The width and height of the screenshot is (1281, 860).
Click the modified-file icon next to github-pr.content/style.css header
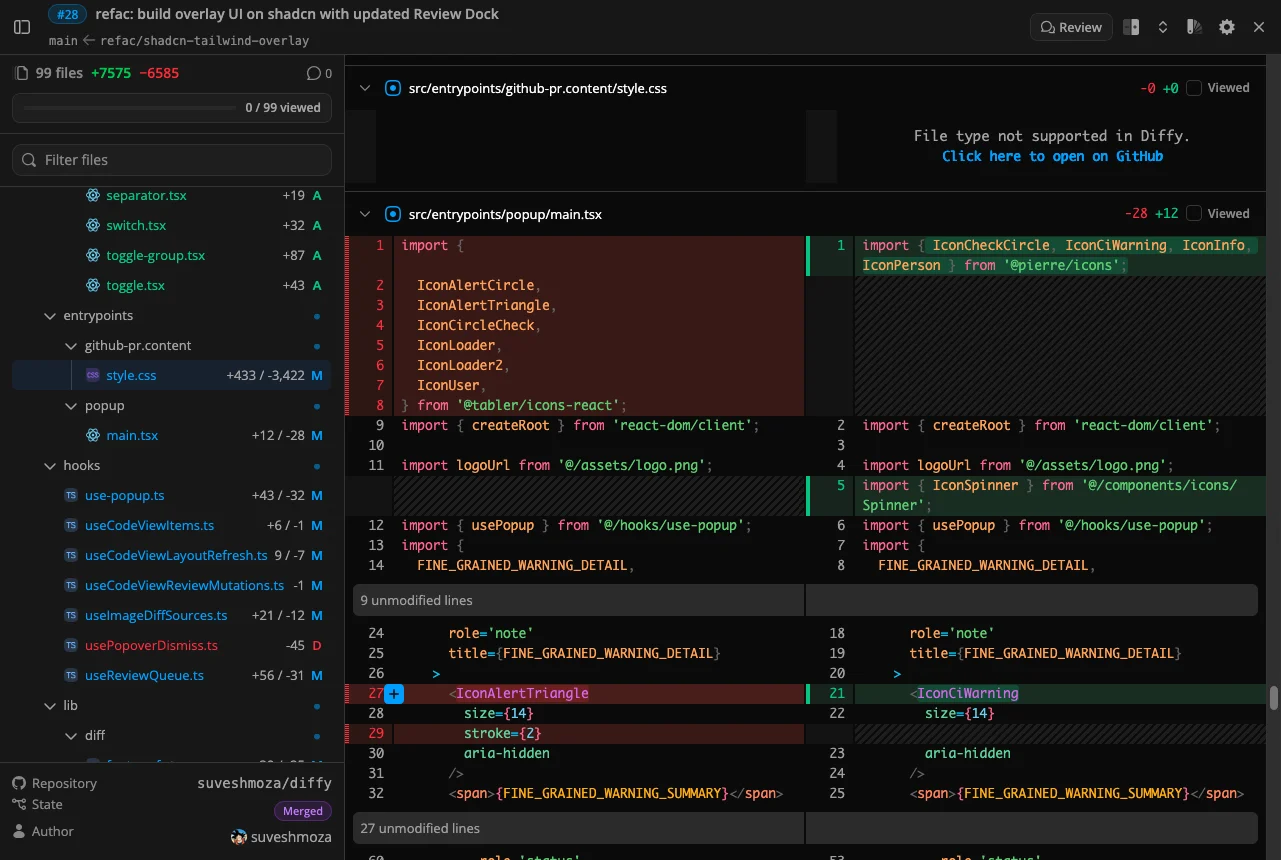393,88
